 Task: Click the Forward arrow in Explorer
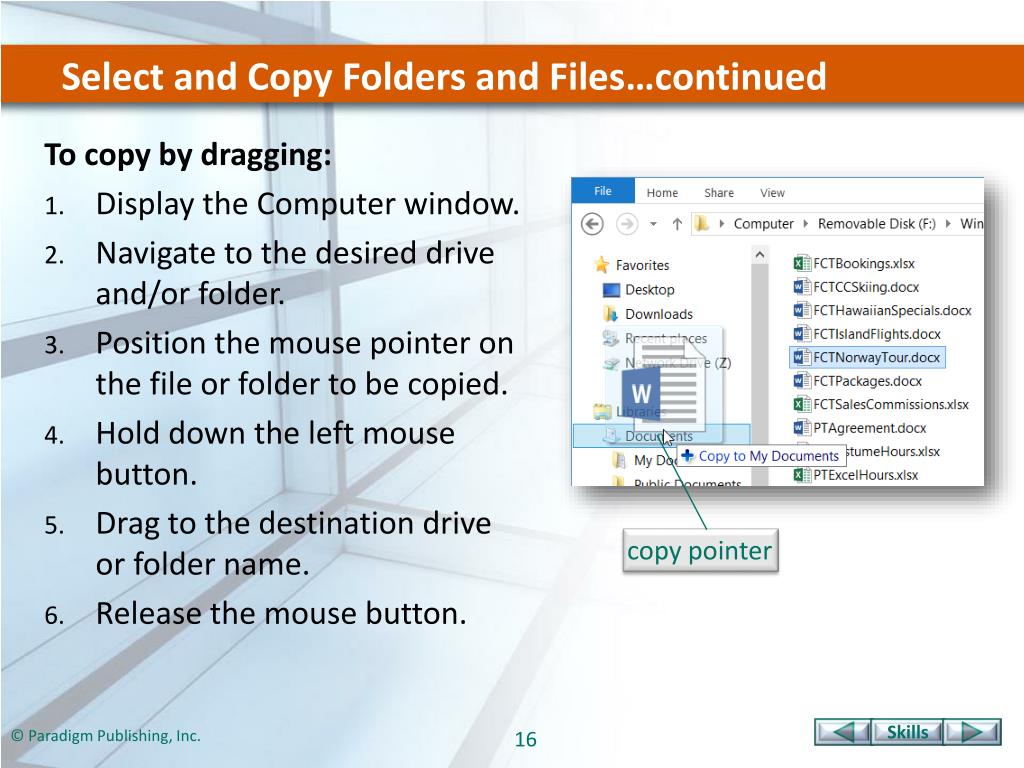627,224
